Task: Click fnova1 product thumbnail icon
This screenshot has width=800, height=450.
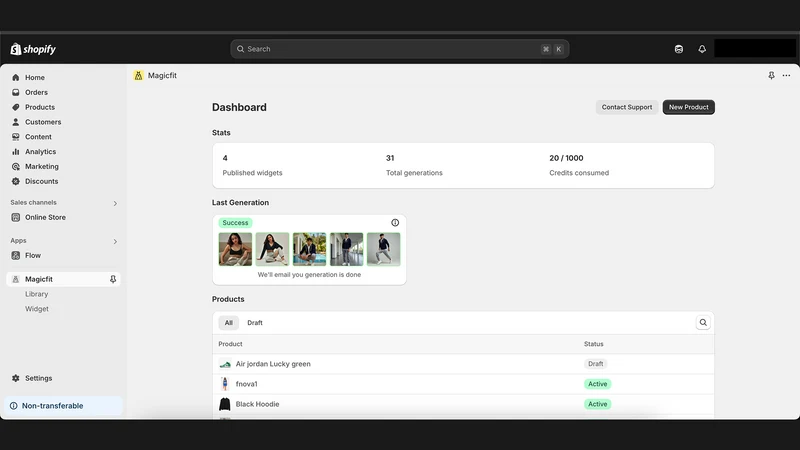Action: [x=224, y=384]
